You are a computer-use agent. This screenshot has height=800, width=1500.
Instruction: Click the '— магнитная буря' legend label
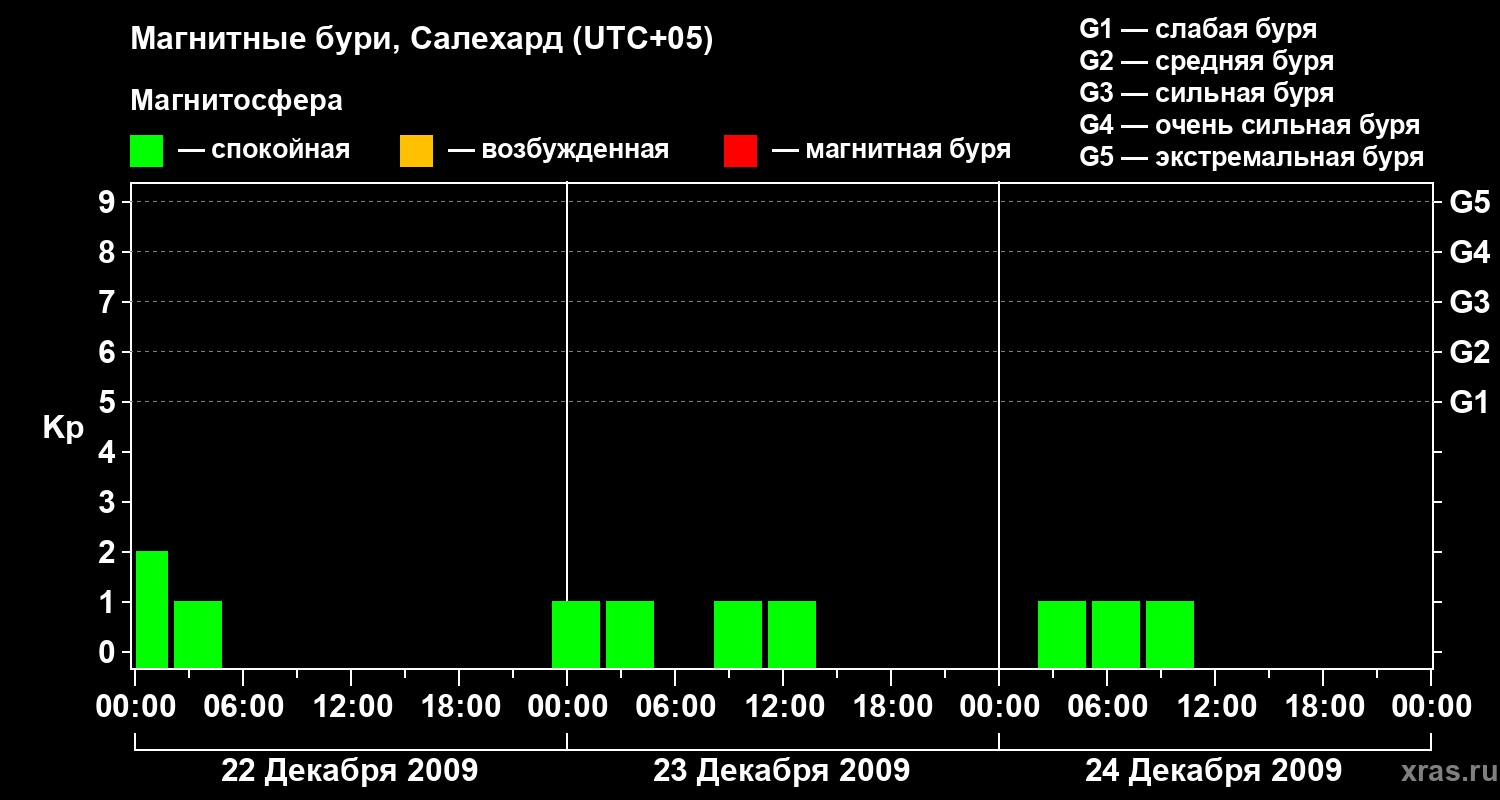[891, 150]
